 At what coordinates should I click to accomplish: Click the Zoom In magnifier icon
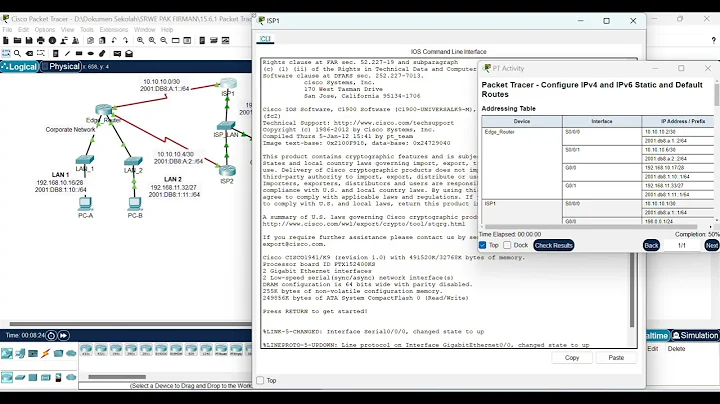point(141,40)
